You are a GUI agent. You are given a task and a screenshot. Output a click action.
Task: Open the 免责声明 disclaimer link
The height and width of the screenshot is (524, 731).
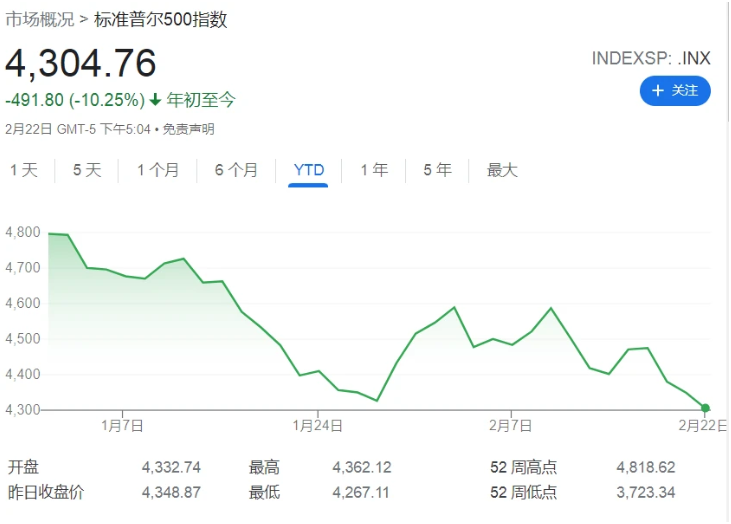coord(188,129)
